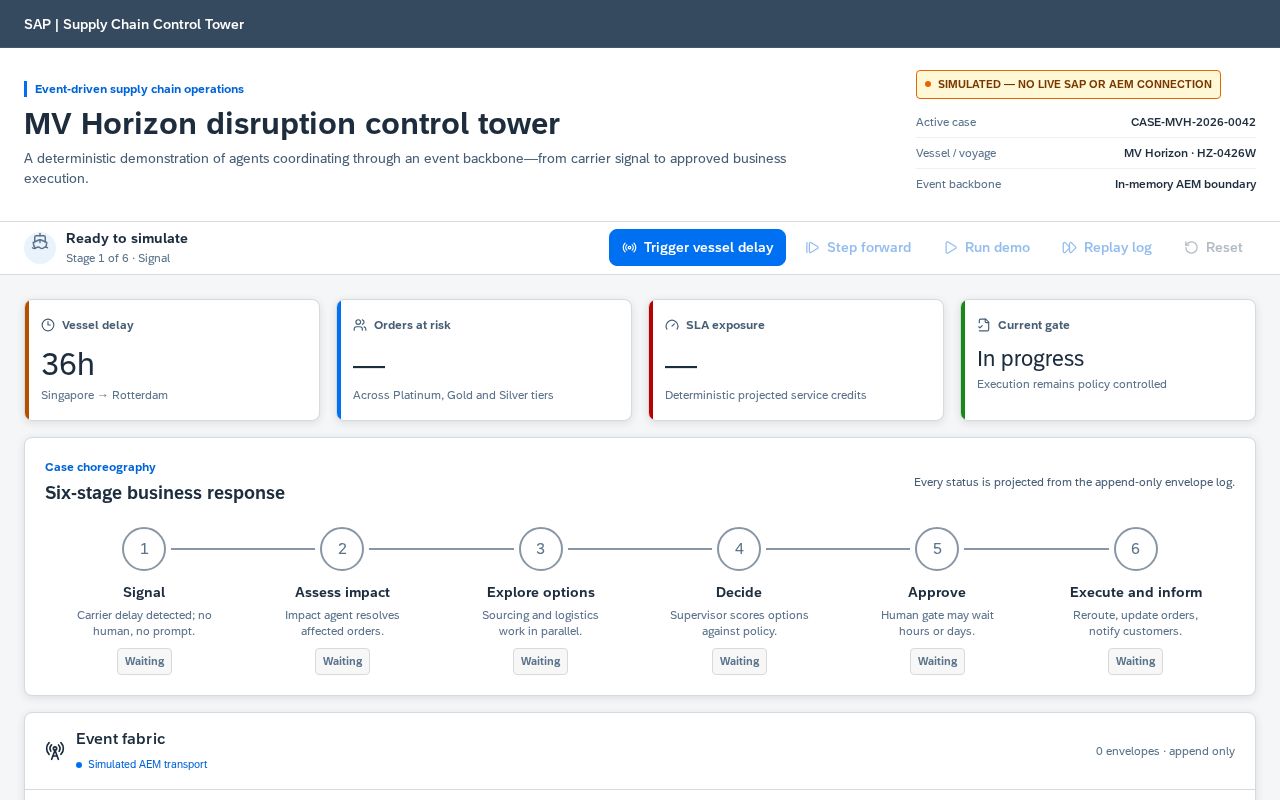Click the people icon on Orders at risk

point(360,325)
